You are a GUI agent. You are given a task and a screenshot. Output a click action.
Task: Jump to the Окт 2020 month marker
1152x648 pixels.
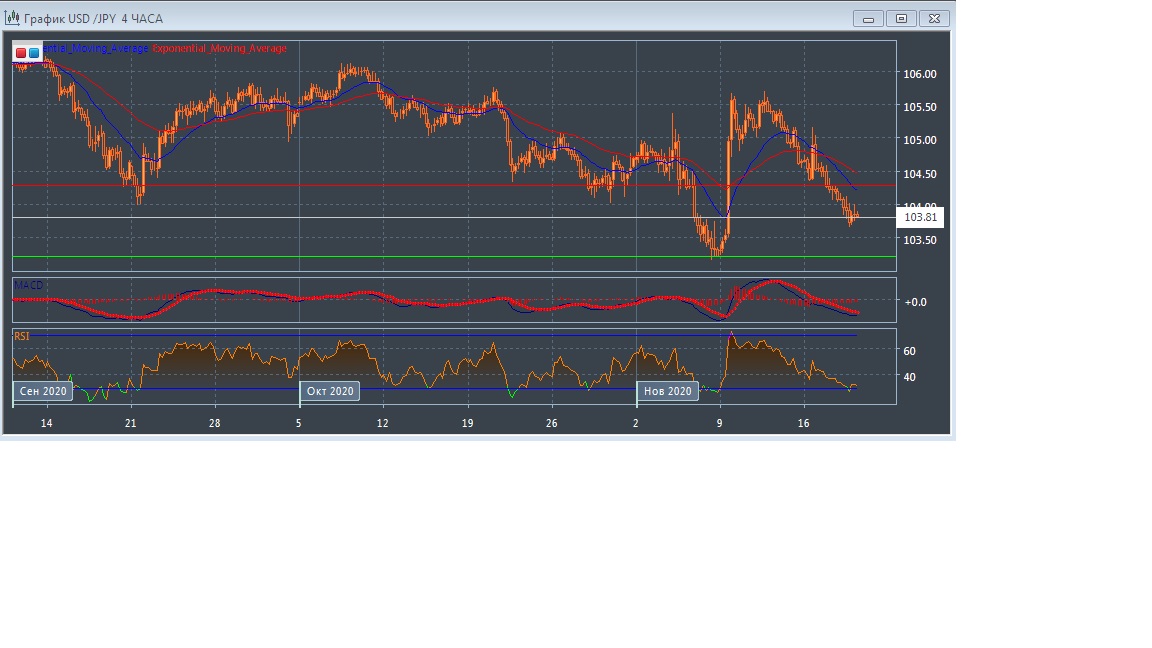point(330,391)
